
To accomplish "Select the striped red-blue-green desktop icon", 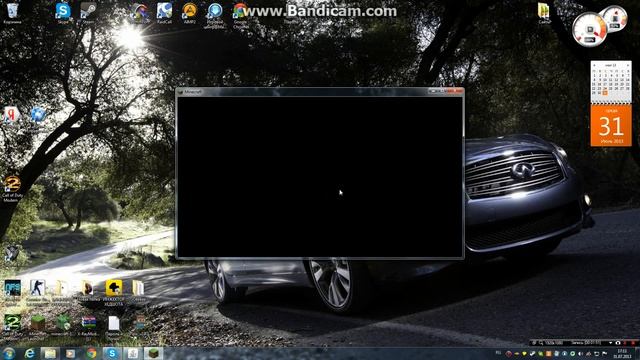I will (88, 323).
